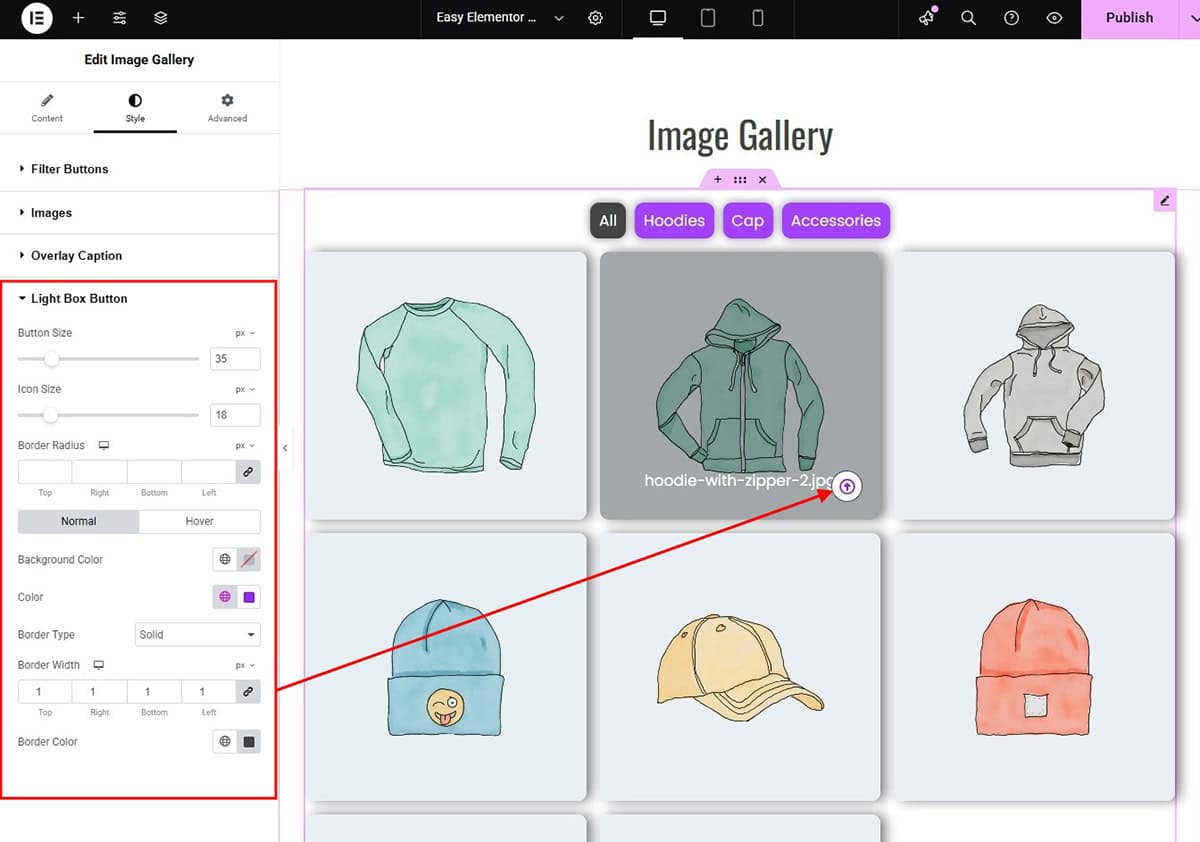Collapse the Light Box Button section
The width and height of the screenshot is (1200, 842).
click(x=139, y=298)
